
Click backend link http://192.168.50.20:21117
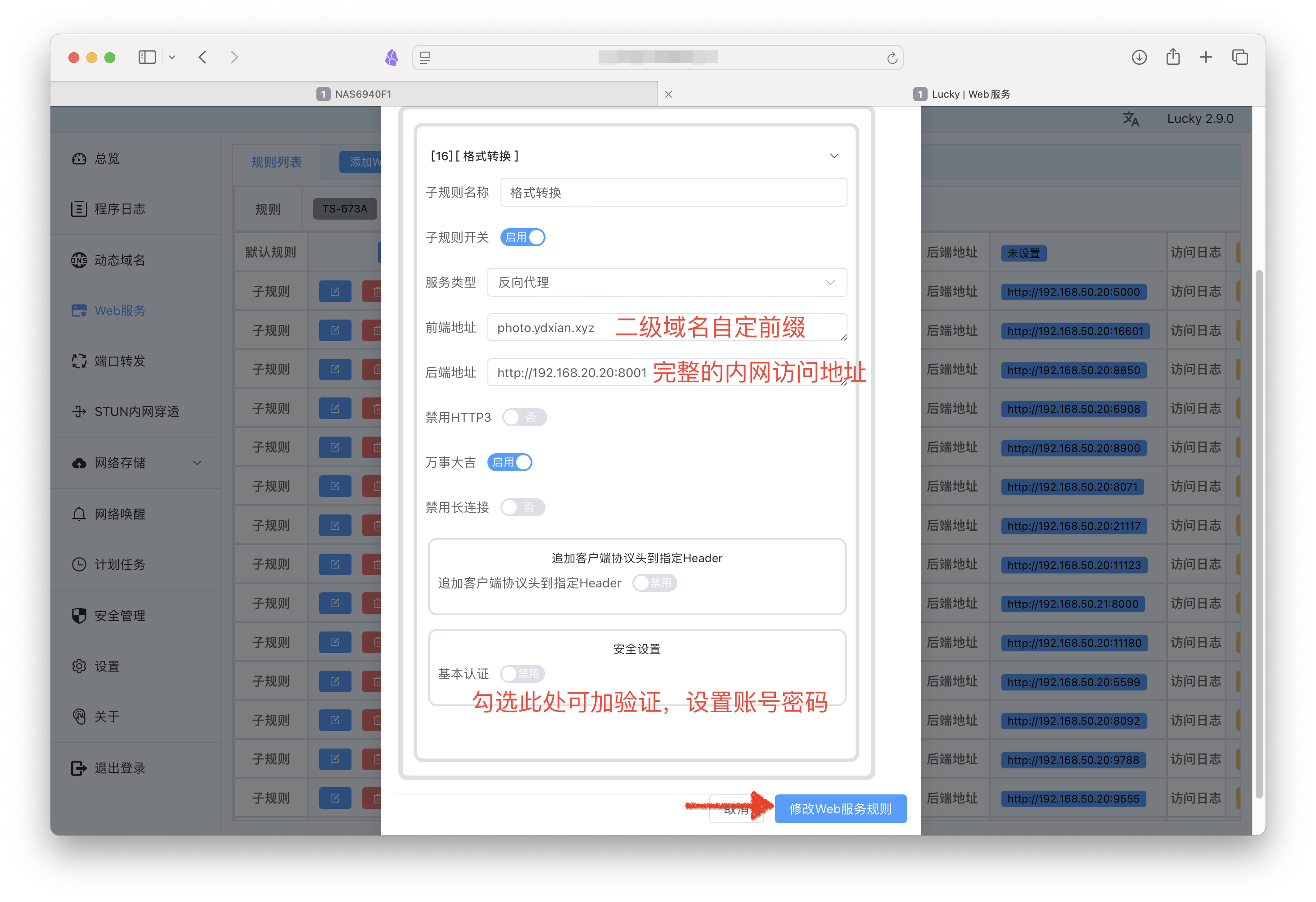tap(1074, 526)
